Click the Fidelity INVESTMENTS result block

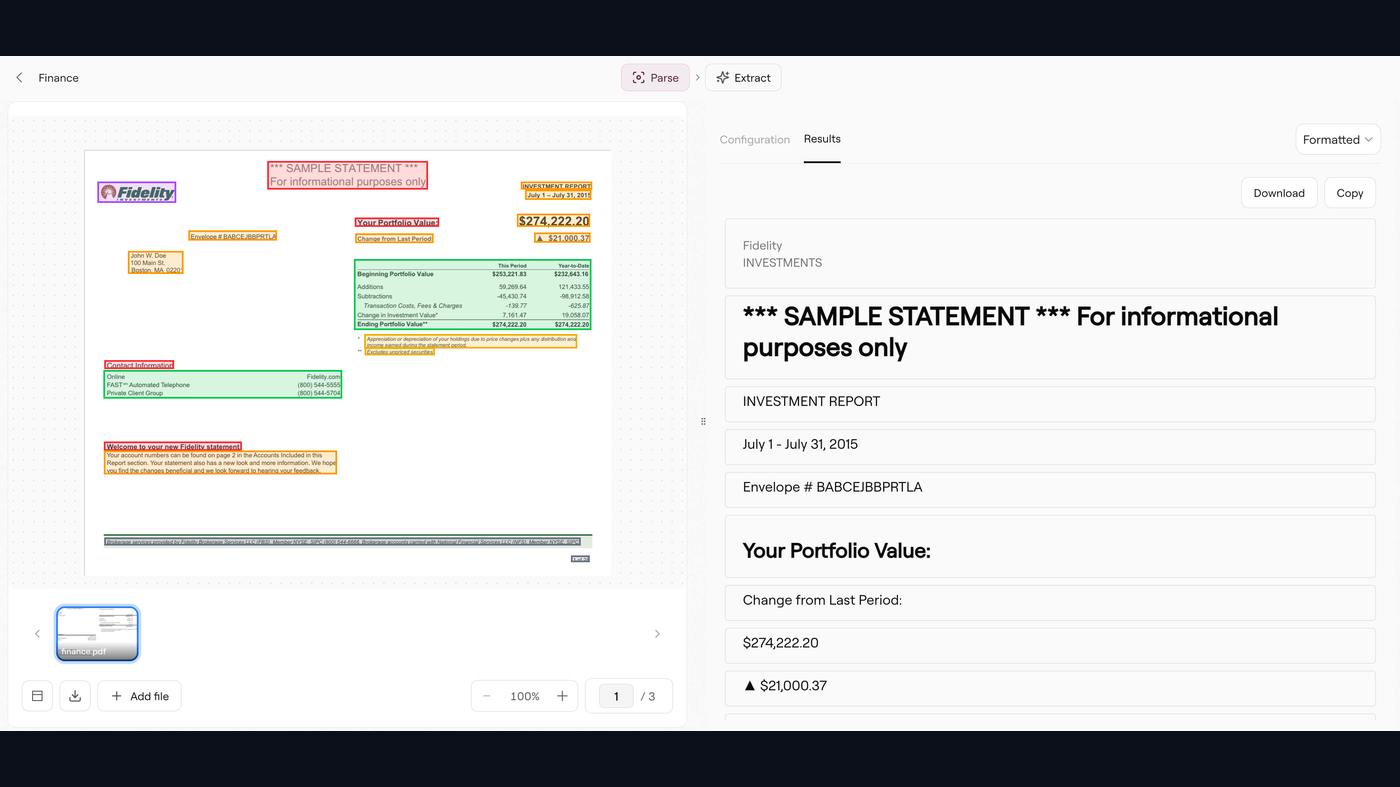(x=1050, y=254)
